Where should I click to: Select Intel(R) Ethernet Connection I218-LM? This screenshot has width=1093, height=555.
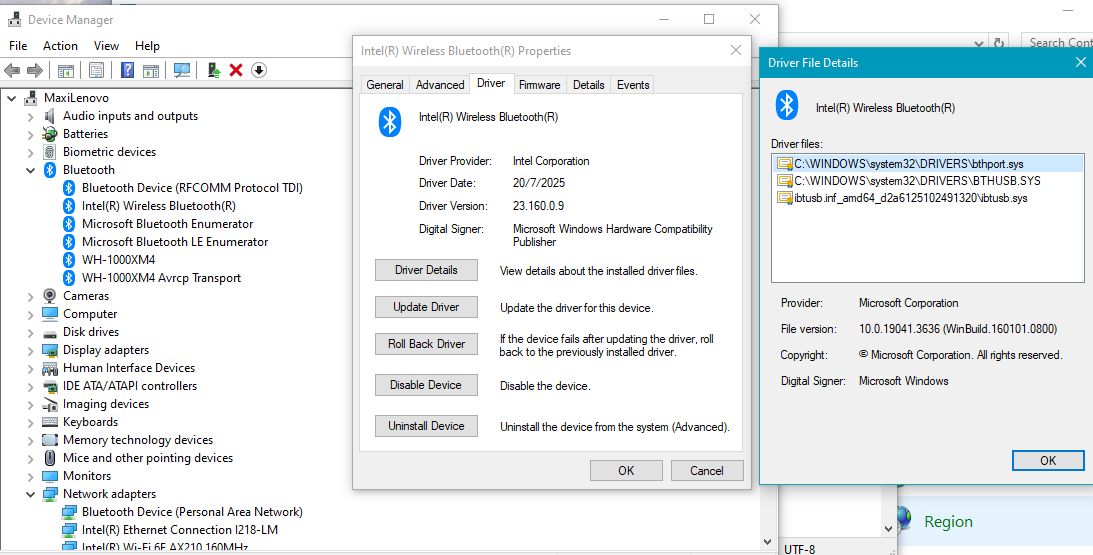180,530
